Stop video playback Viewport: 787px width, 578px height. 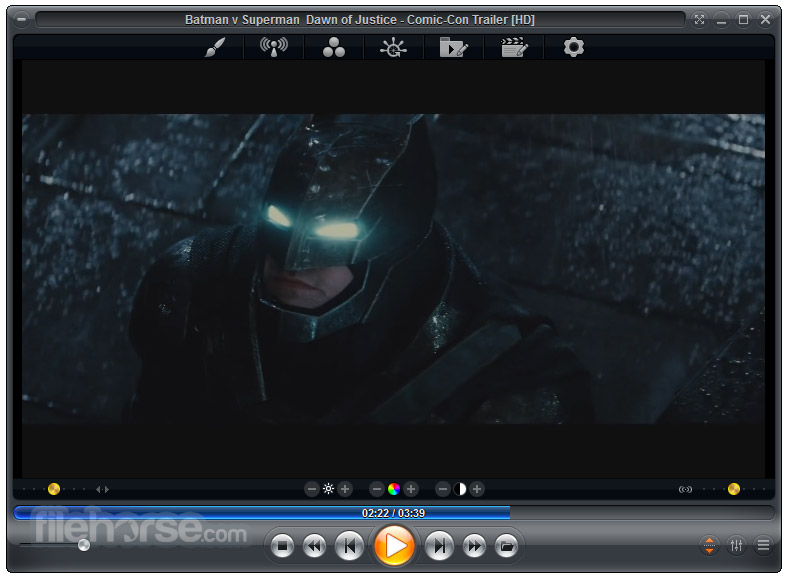pos(282,545)
